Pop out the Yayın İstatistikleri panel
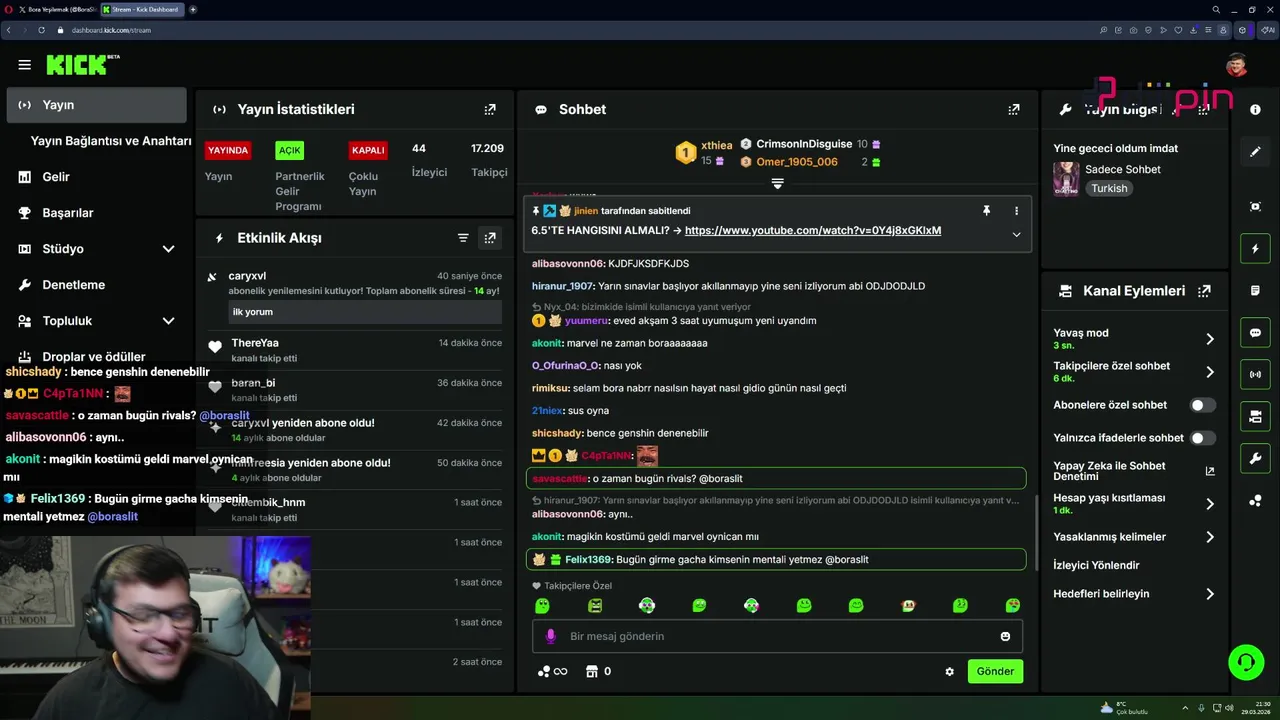The image size is (1280, 720). coord(490,109)
